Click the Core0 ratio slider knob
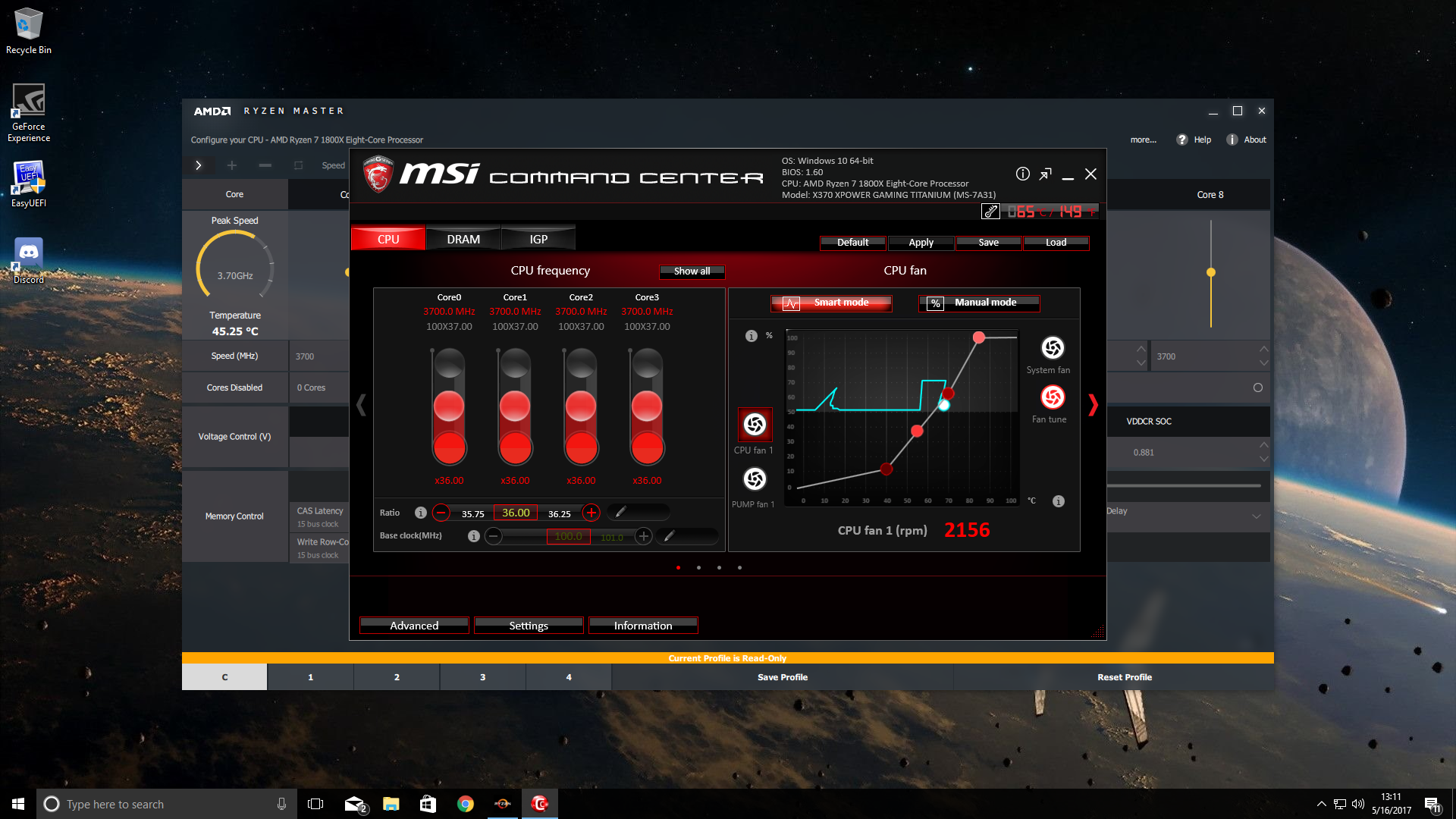The image size is (1456, 819). tap(449, 406)
